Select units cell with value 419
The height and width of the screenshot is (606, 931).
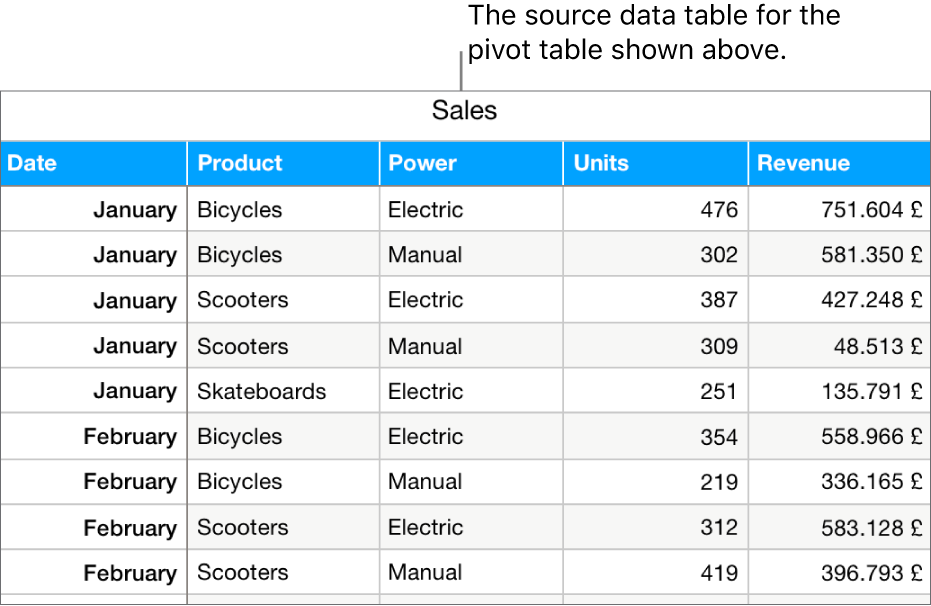[x=655, y=573]
